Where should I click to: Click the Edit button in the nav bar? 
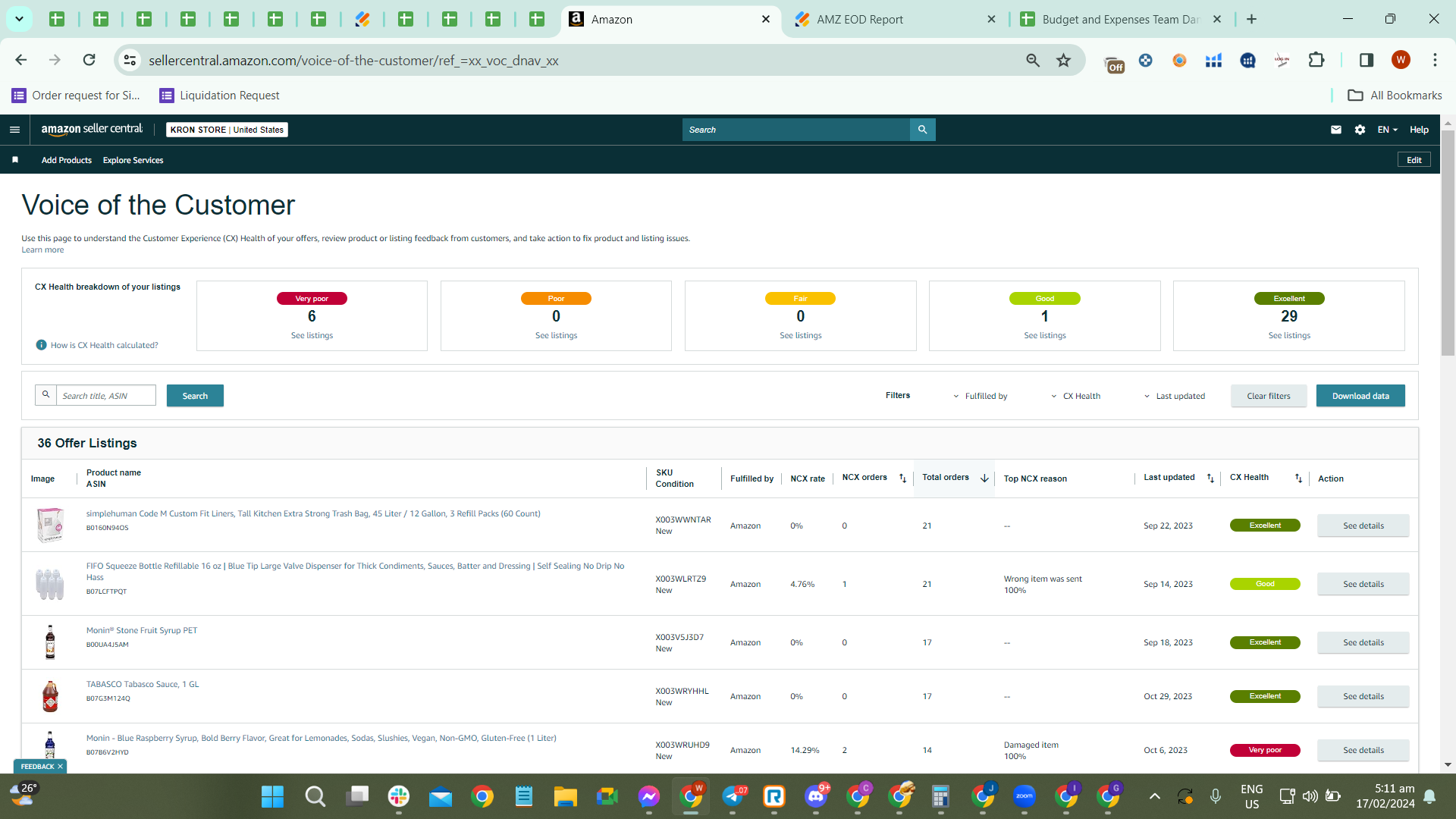[x=1414, y=160]
